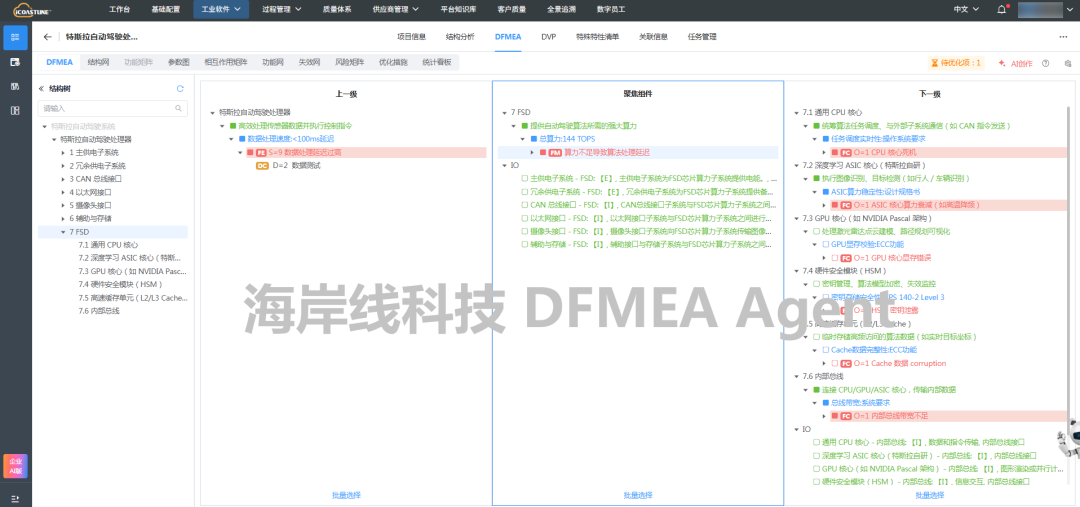Screen dimensions: 1080x507
Task: Click the 待优化项 : 1 button
Action: 956,62
